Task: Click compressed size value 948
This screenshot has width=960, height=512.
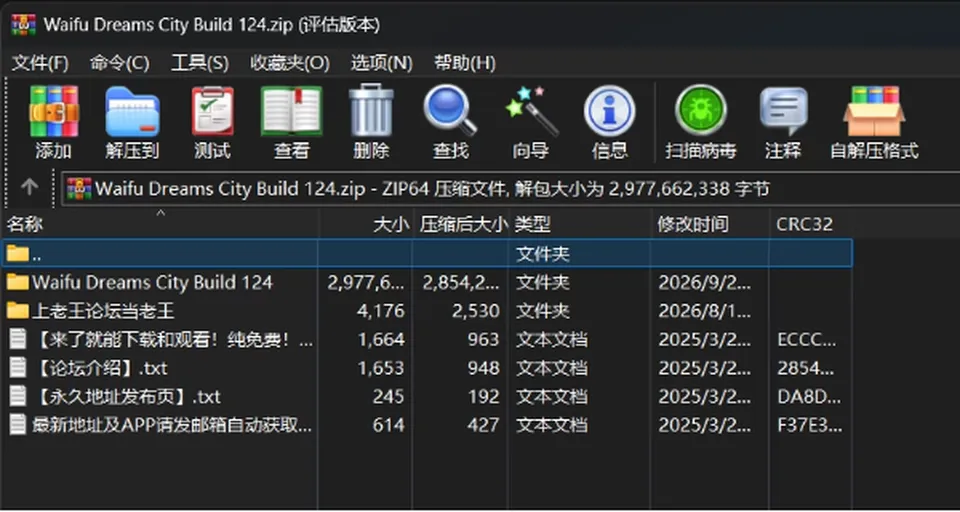Action: (x=484, y=368)
